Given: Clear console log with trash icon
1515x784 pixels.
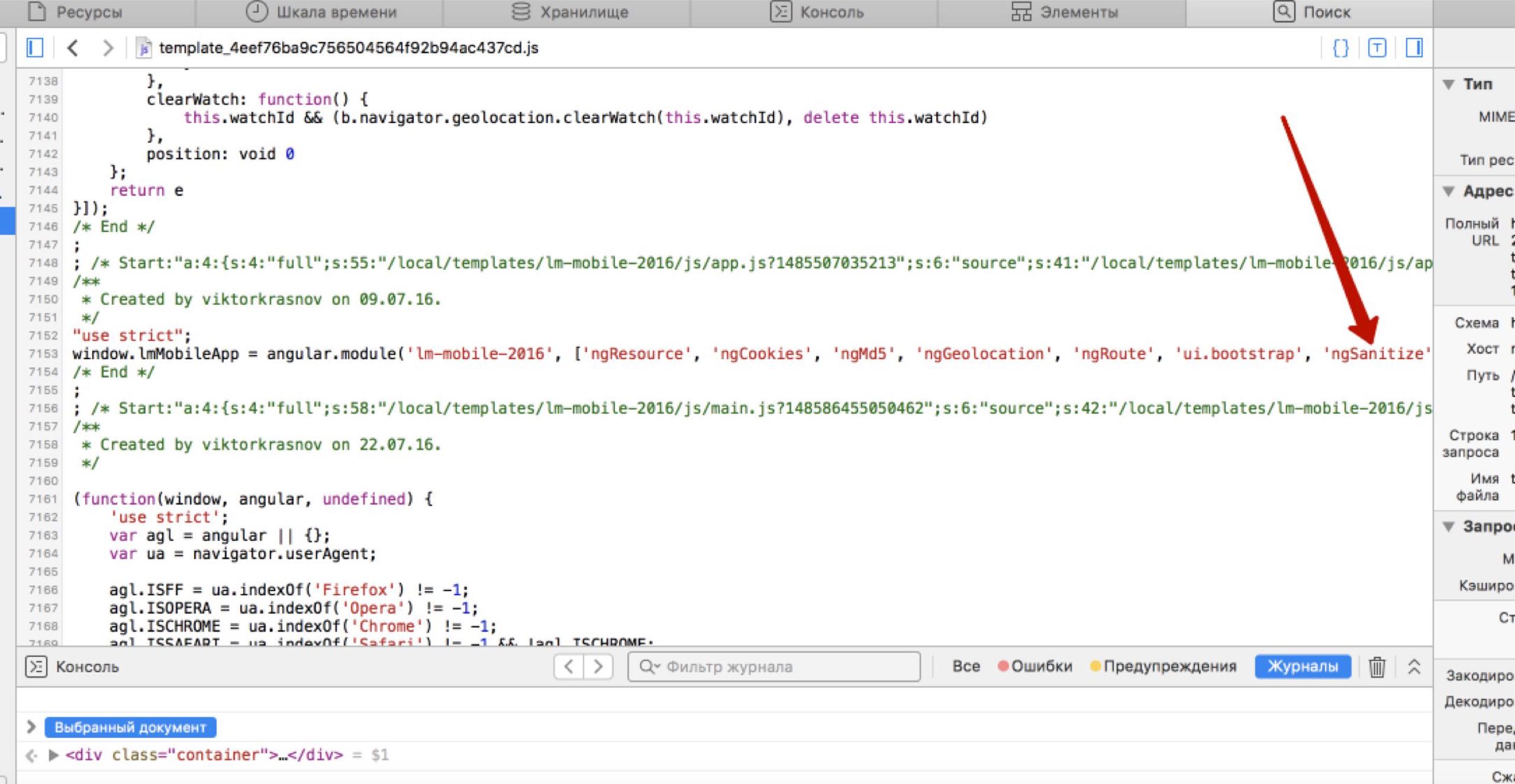Looking at the screenshot, I should point(1377,667).
